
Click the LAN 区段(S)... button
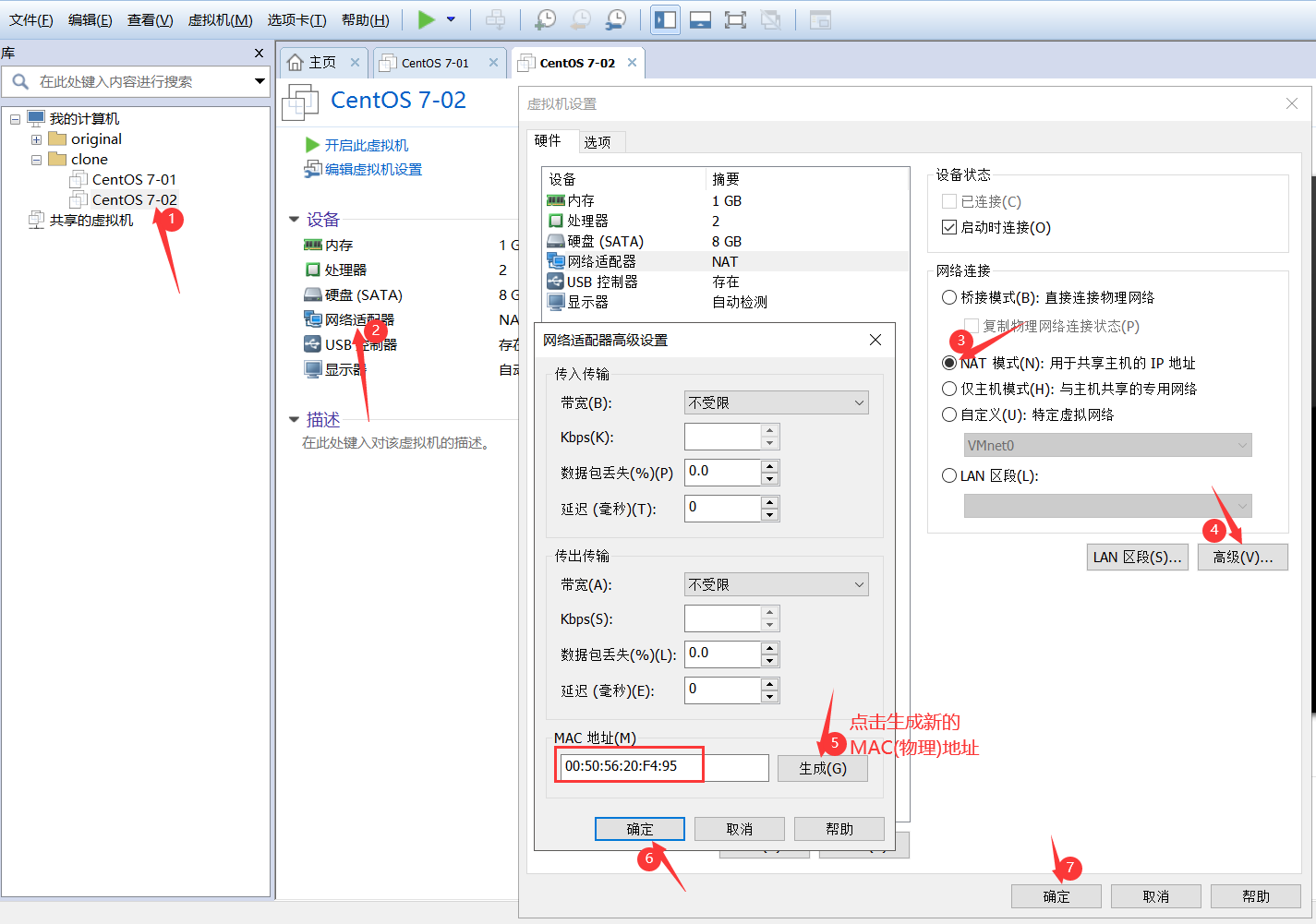[x=1138, y=557]
